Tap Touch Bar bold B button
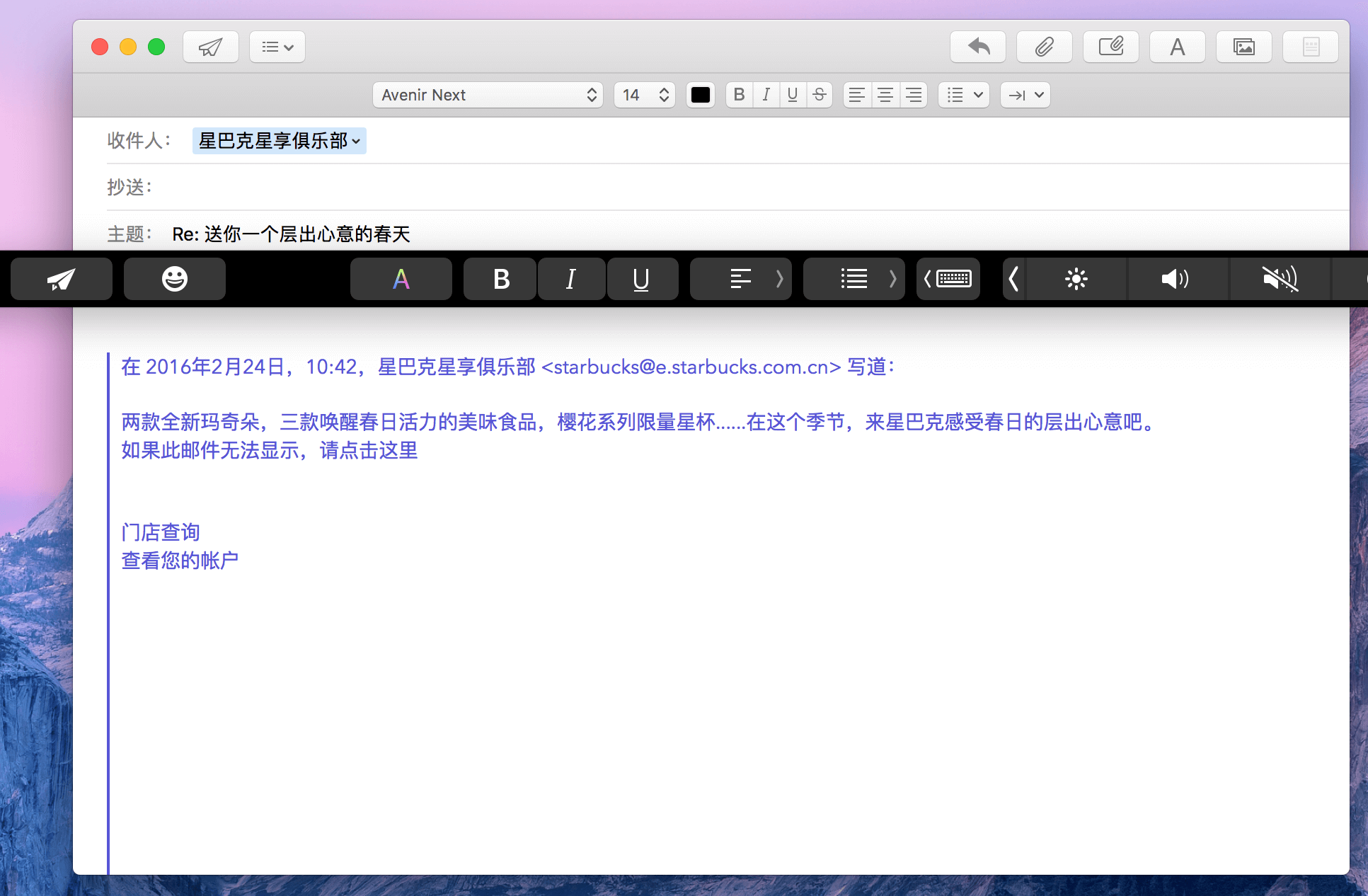Viewport: 1368px width, 896px height. tap(500, 279)
